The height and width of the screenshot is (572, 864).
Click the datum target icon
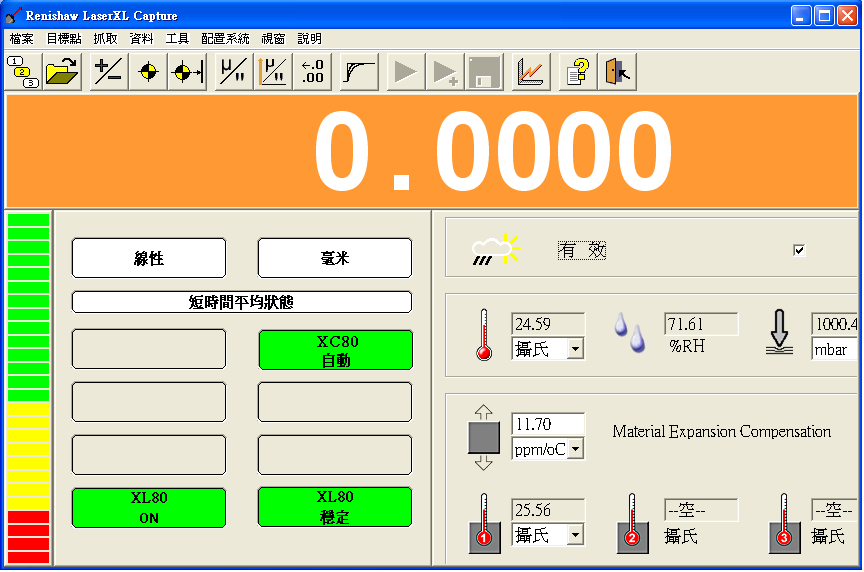pos(148,72)
